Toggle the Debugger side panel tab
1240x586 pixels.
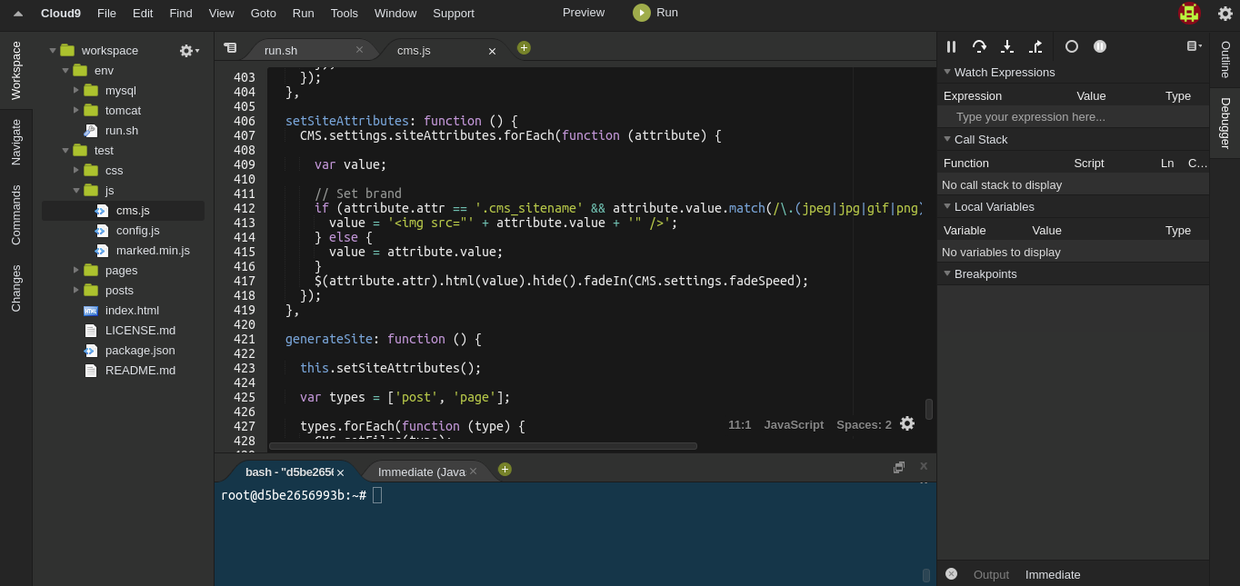1225,123
